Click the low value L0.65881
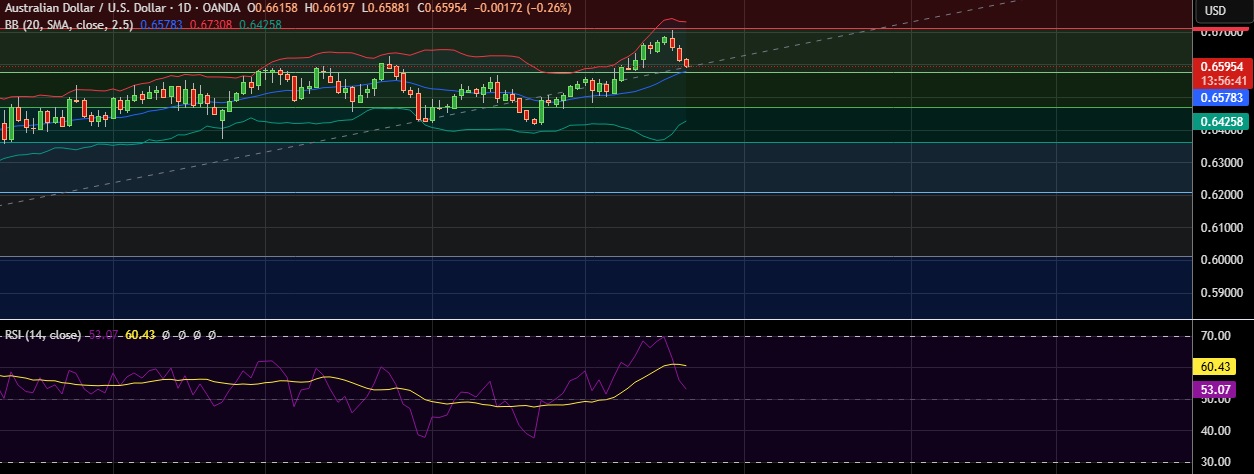Screen dimensions: 1254x474 click(384, 9)
